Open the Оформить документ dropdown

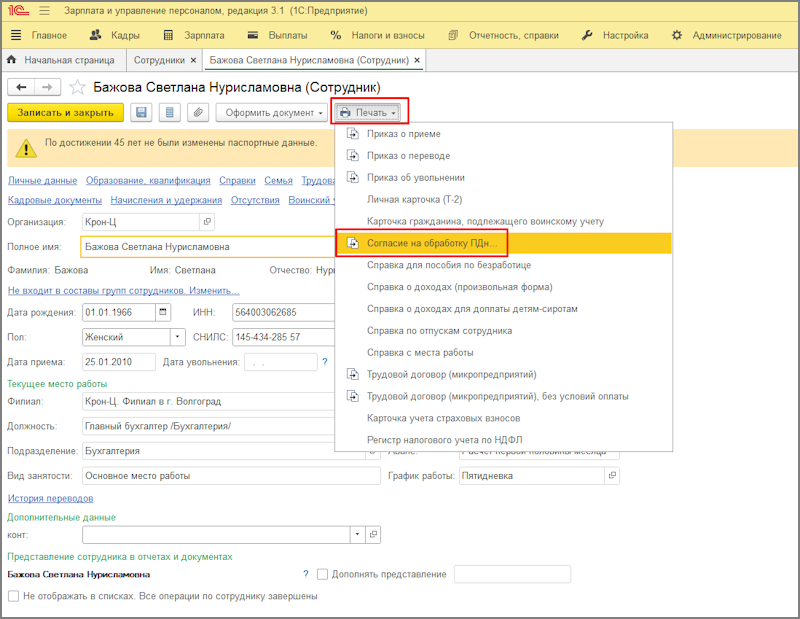click(271, 113)
